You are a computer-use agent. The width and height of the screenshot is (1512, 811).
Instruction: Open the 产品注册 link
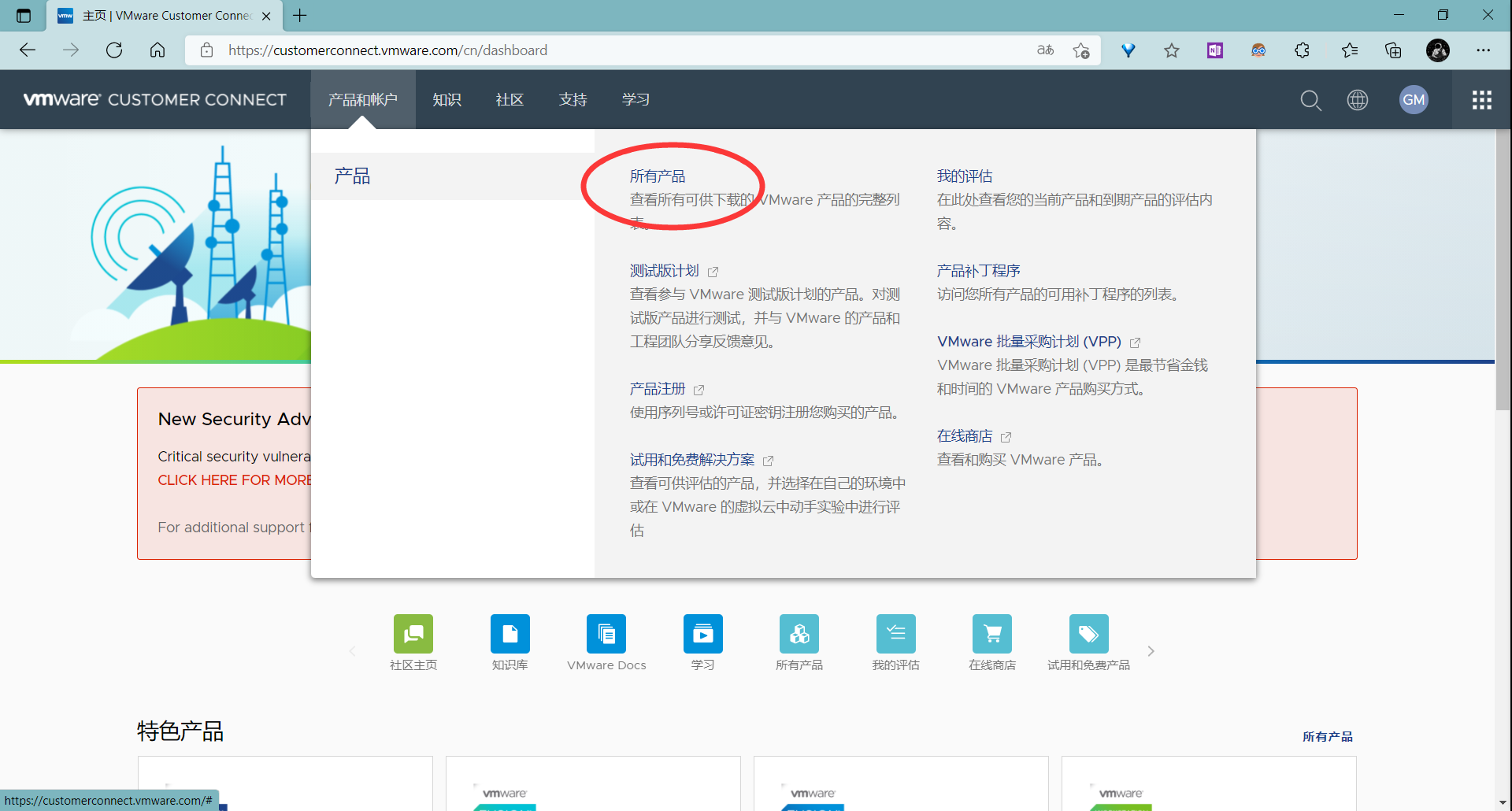click(658, 389)
